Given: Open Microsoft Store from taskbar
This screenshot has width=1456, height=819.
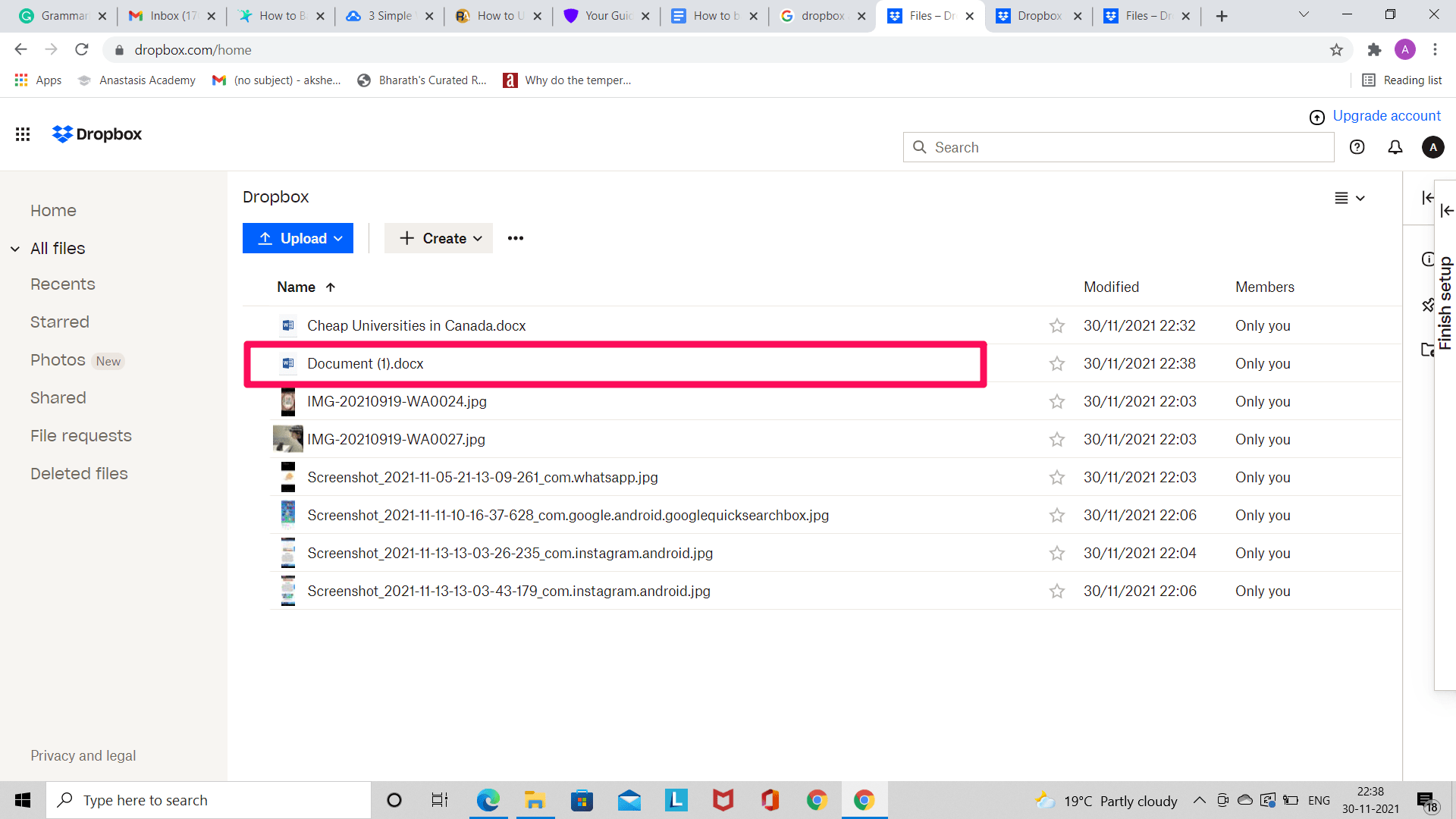Looking at the screenshot, I should pos(582,800).
